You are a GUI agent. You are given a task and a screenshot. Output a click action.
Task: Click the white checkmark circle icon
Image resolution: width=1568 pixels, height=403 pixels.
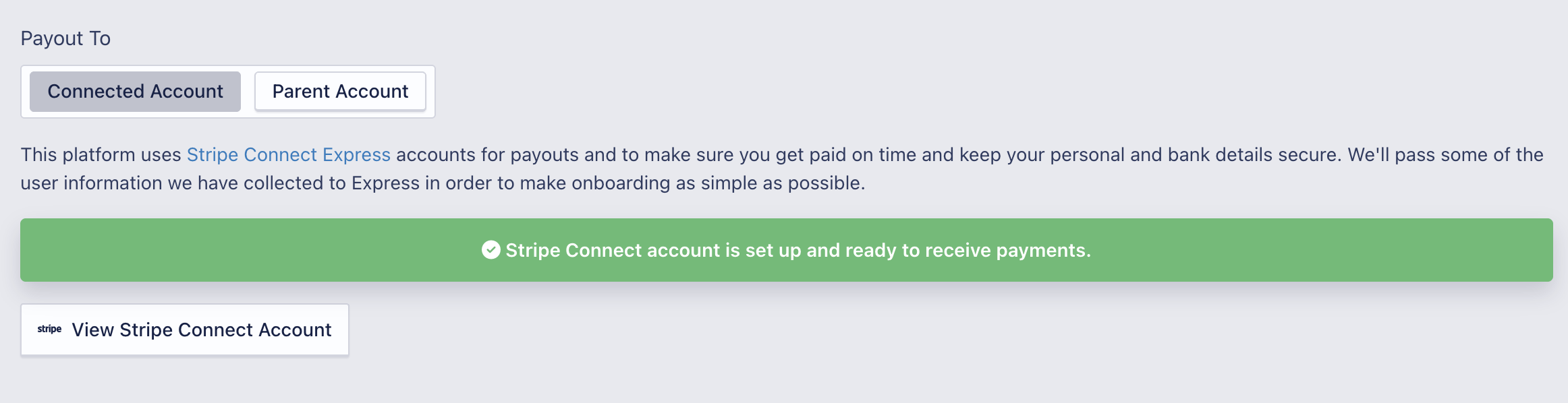click(491, 250)
